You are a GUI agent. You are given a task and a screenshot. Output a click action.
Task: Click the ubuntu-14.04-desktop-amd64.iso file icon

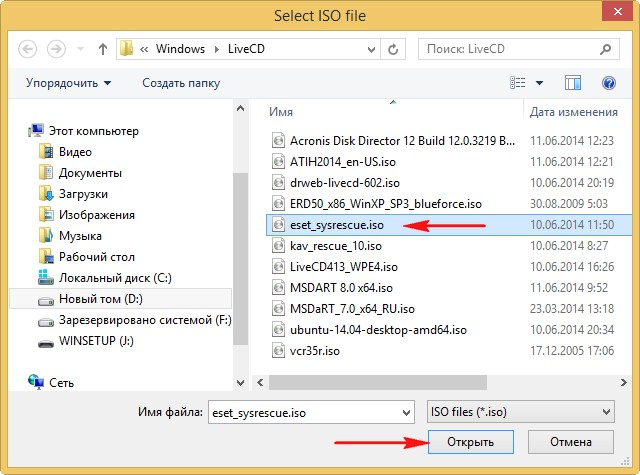(x=279, y=330)
